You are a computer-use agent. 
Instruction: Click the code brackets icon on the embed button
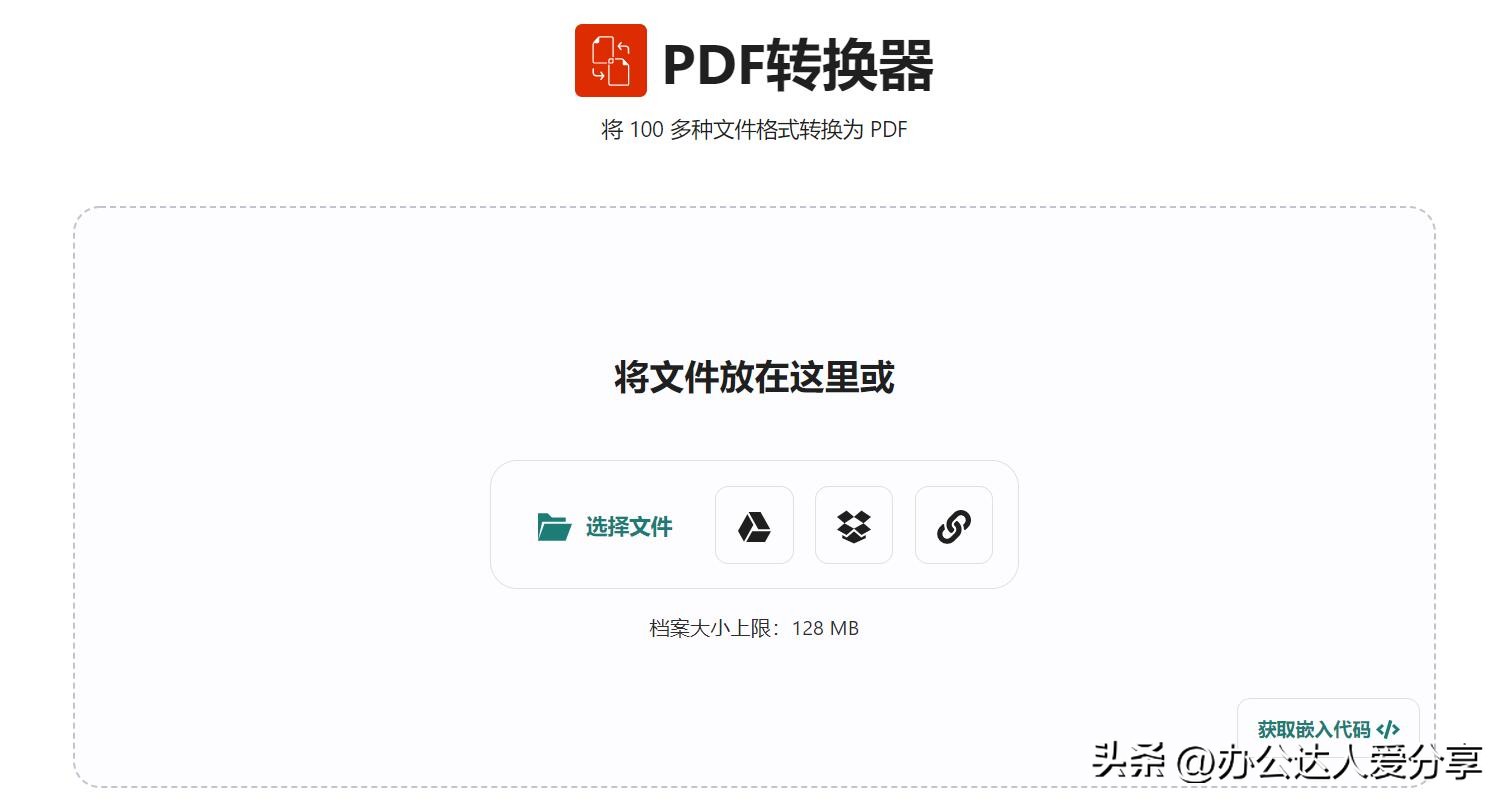pyautogui.click(x=1388, y=730)
